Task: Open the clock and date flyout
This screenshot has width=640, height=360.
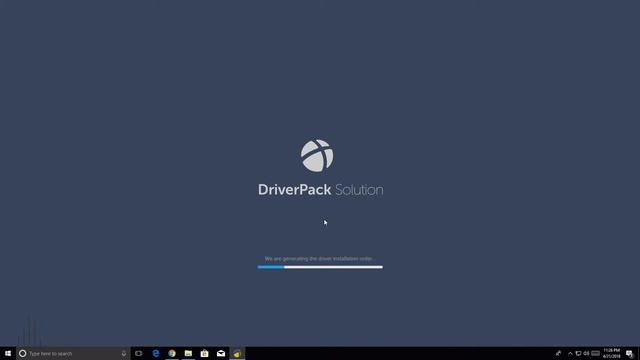Action: click(611, 353)
